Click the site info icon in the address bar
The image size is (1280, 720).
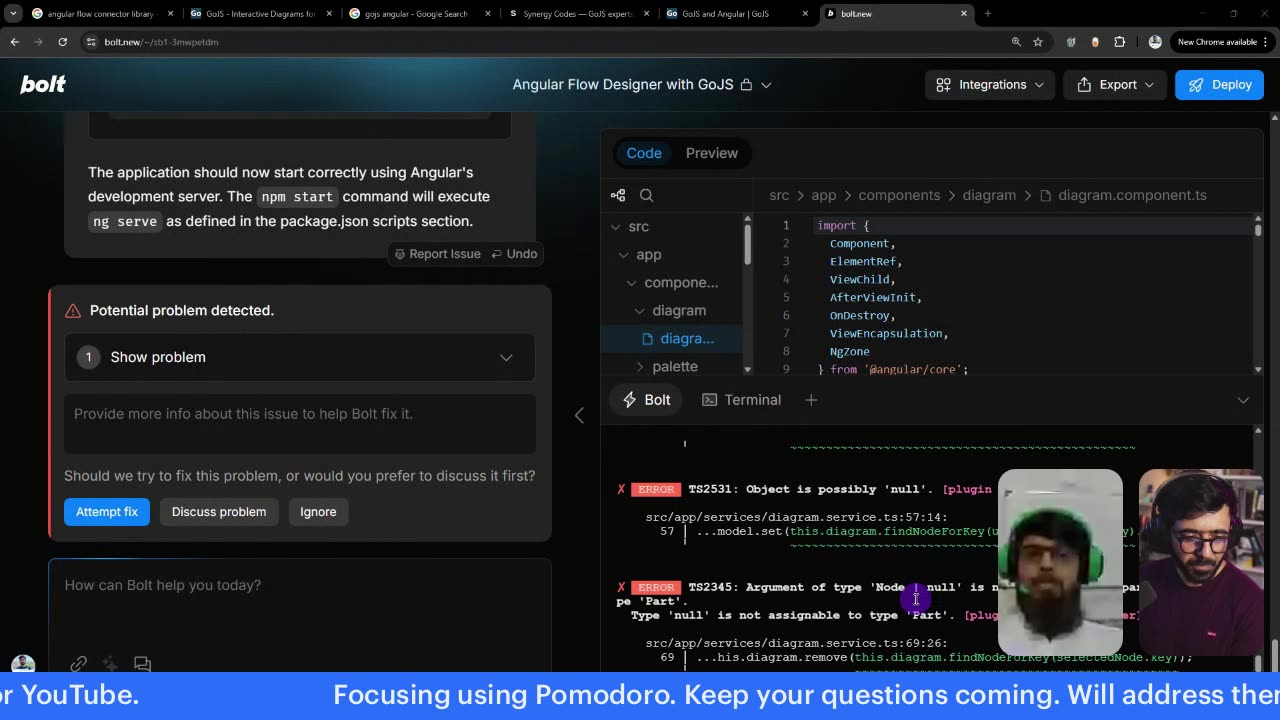tap(91, 42)
